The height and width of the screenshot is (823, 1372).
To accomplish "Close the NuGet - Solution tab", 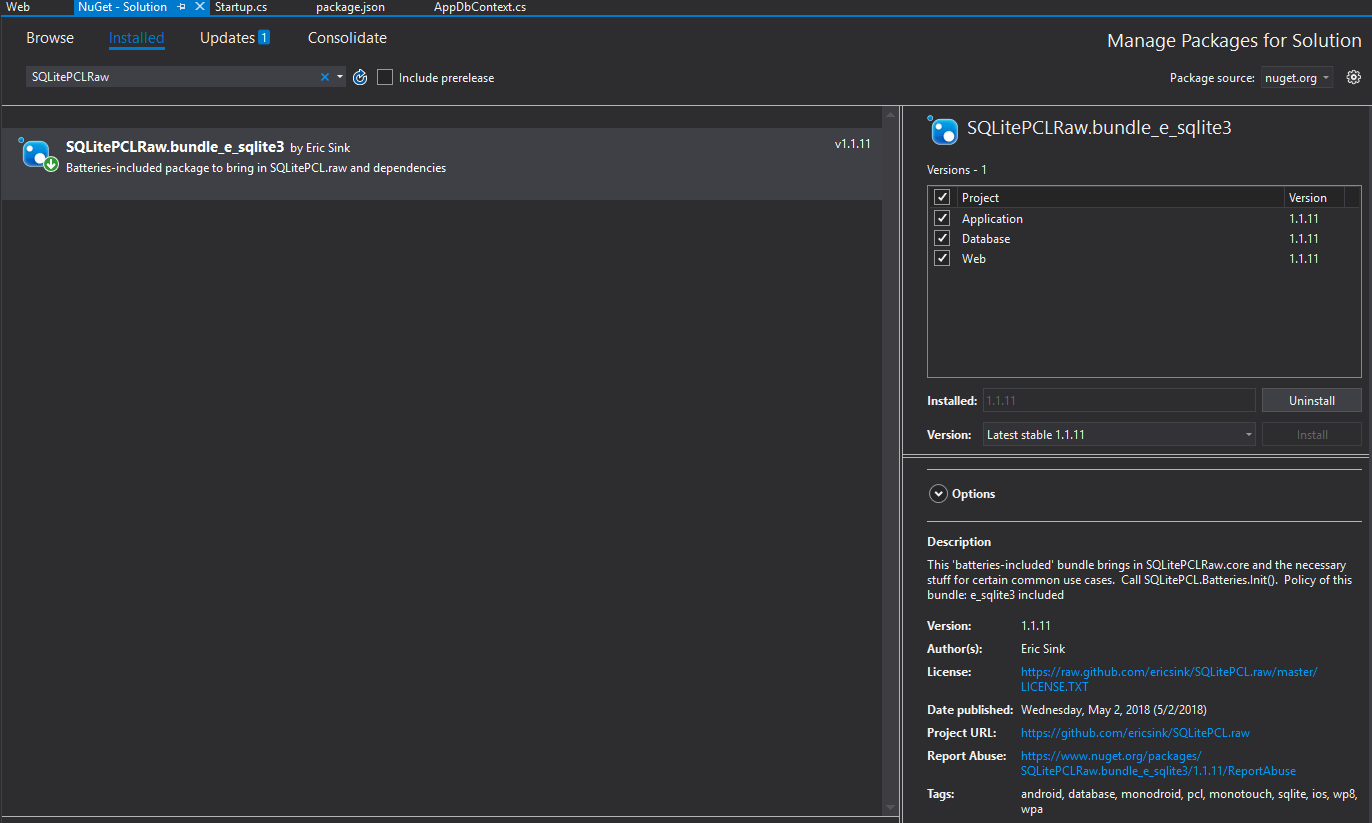I will [x=200, y=7].
